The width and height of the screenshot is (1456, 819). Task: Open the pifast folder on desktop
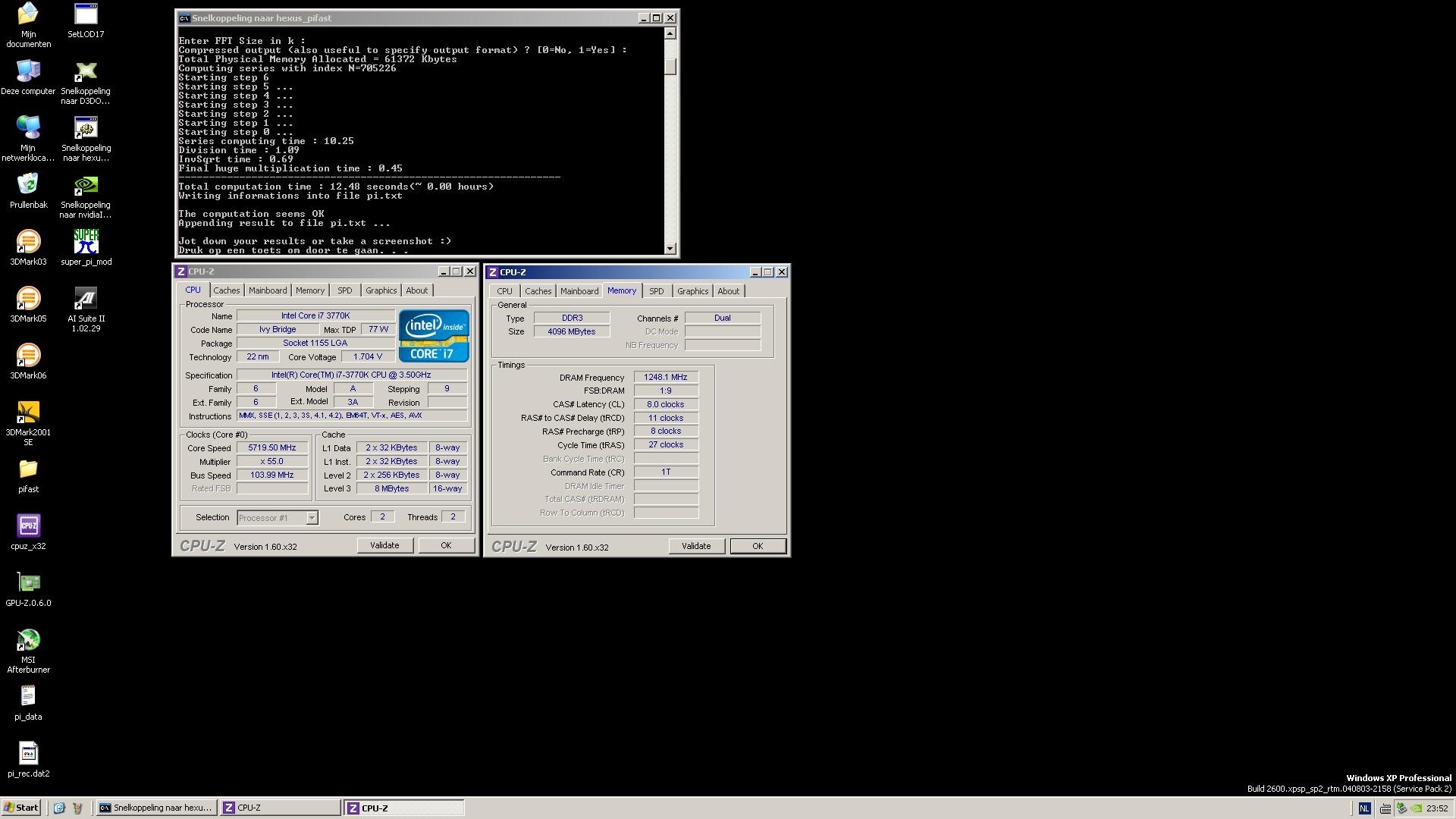tap(28, 469)
